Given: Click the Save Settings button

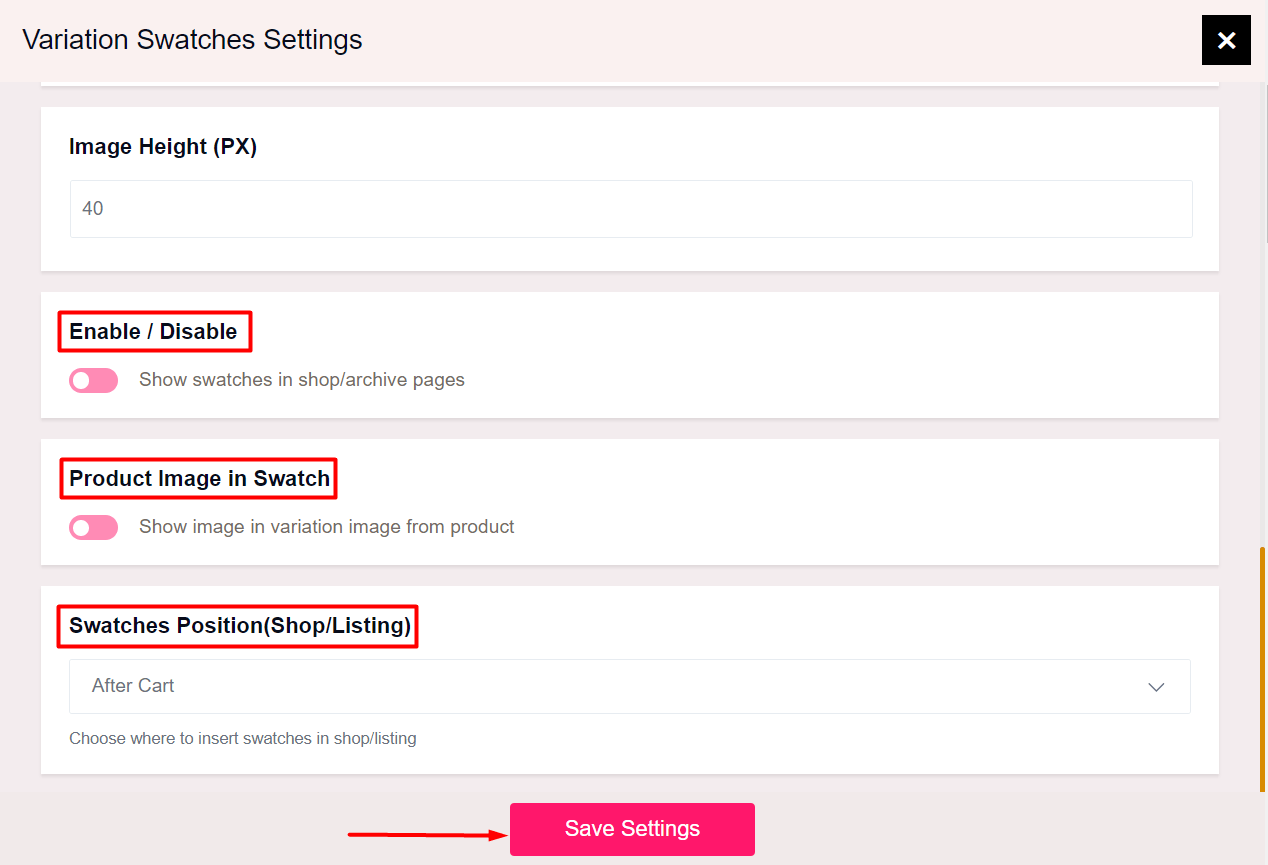Looking at the screenshot, I should [632, 828].
